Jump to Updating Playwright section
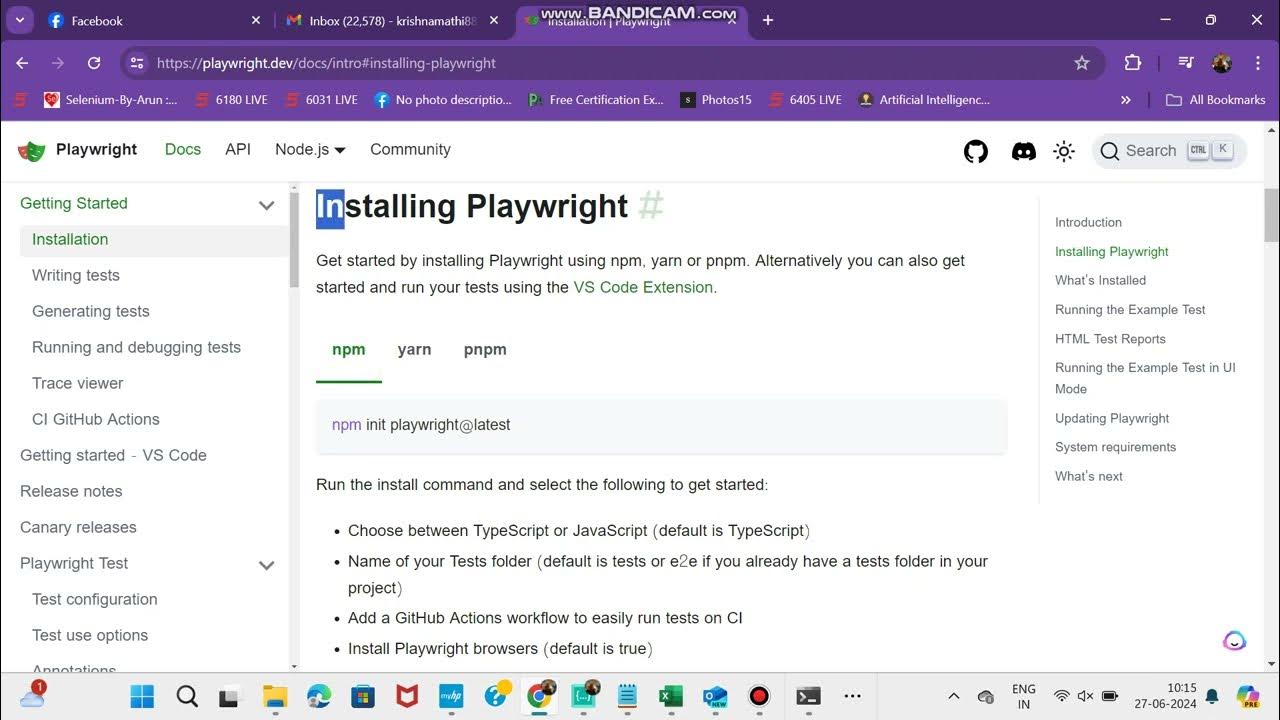The width and height of the screenshot is (1280, 720). click(x=1112, y=418)
